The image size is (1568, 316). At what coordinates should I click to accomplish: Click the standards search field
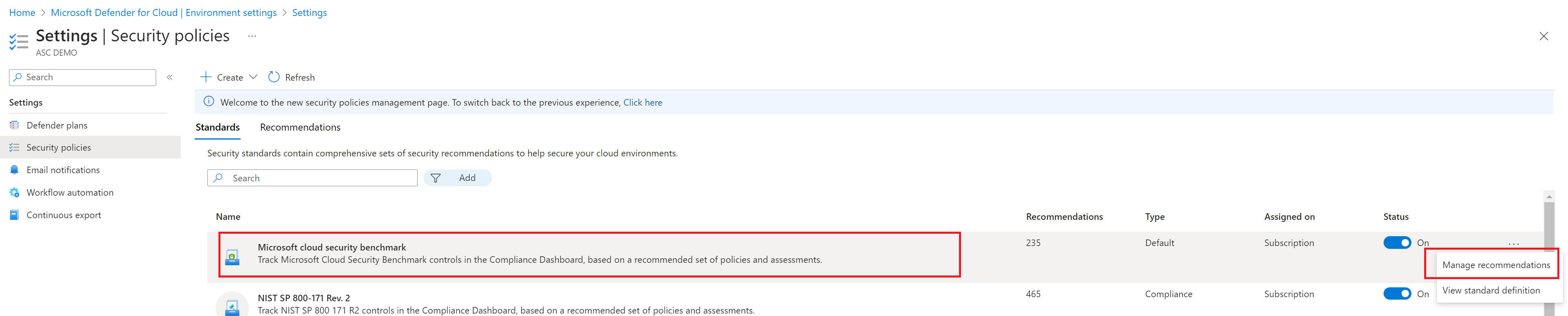[311, 178]
